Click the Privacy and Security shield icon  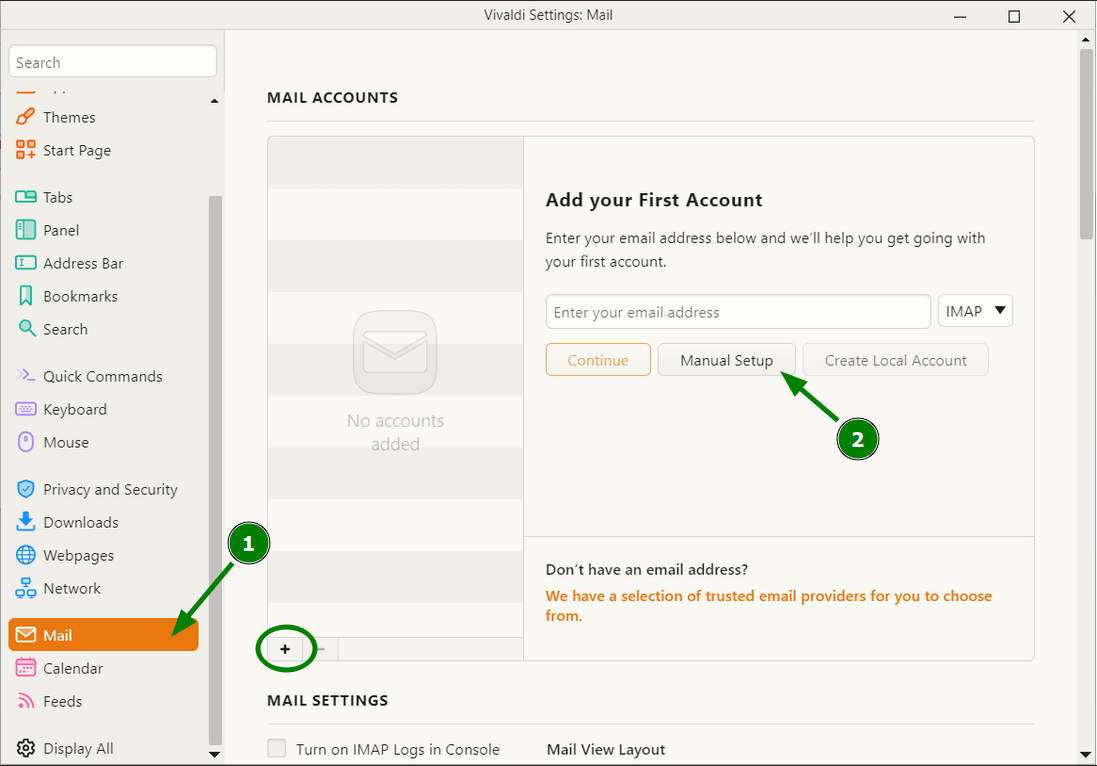click(25, 488)
